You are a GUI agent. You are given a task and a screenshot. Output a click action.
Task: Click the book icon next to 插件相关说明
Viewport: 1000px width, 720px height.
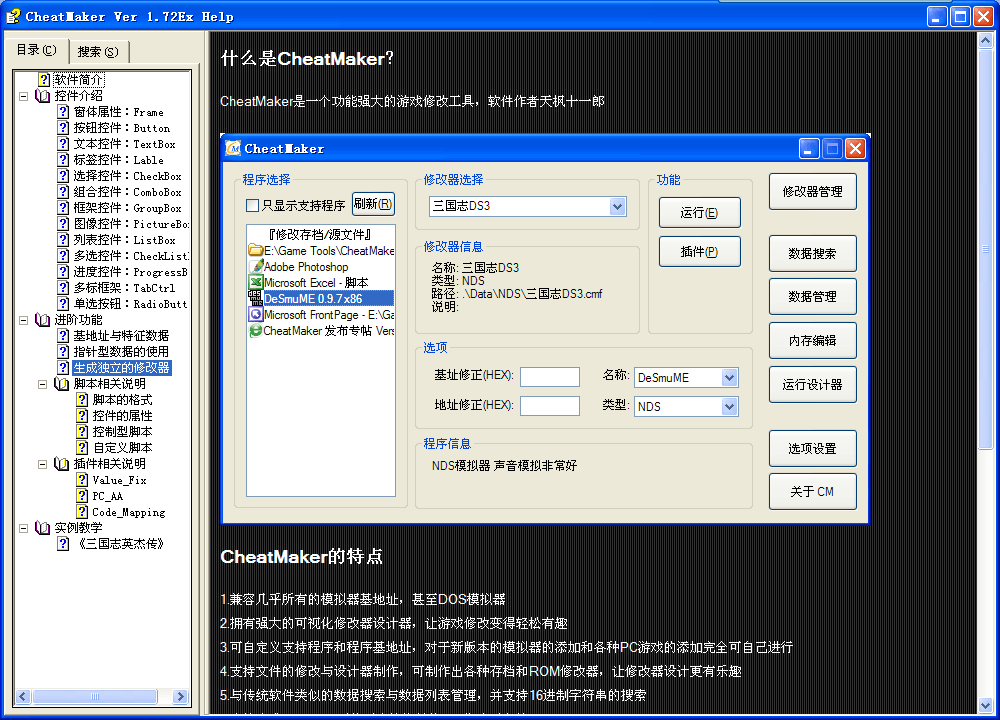[x=62, y=464]
